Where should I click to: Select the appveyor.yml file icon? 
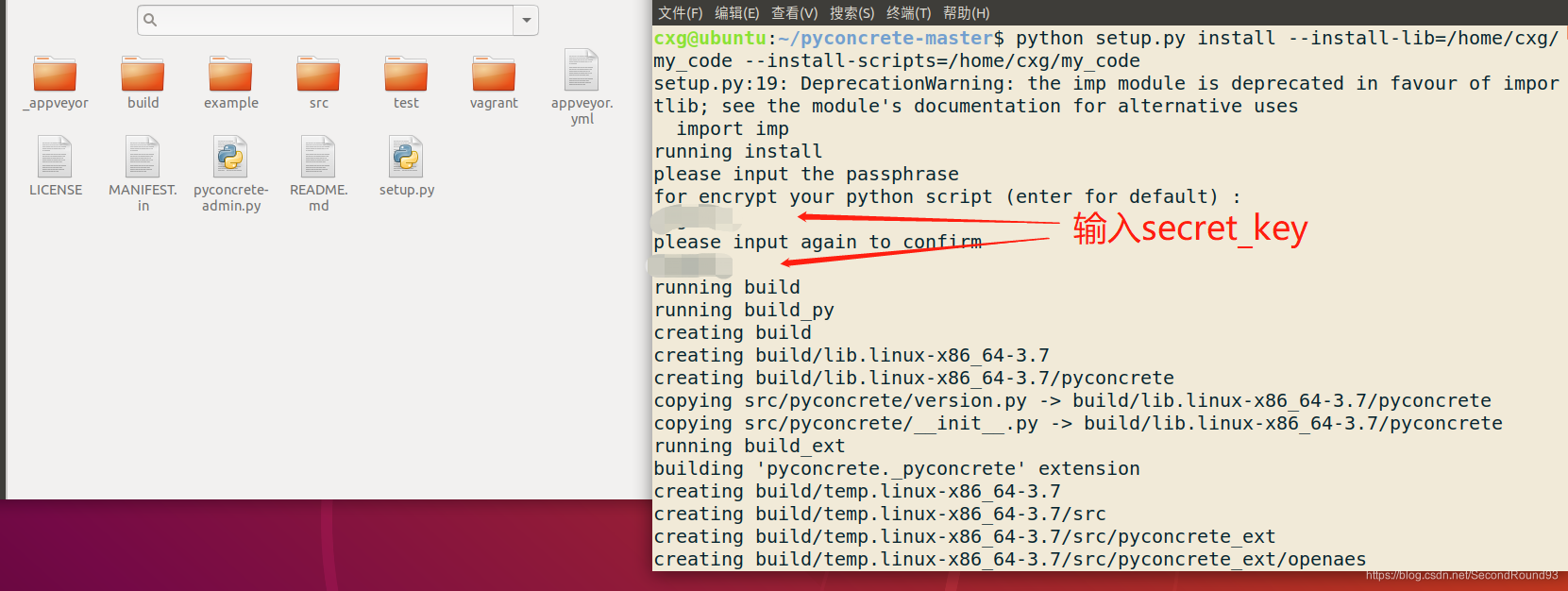point(582,71)
